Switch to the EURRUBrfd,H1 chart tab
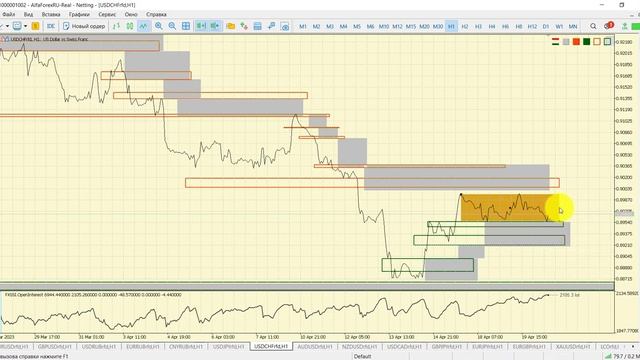The image size is (640, 360). click(143, 347)
